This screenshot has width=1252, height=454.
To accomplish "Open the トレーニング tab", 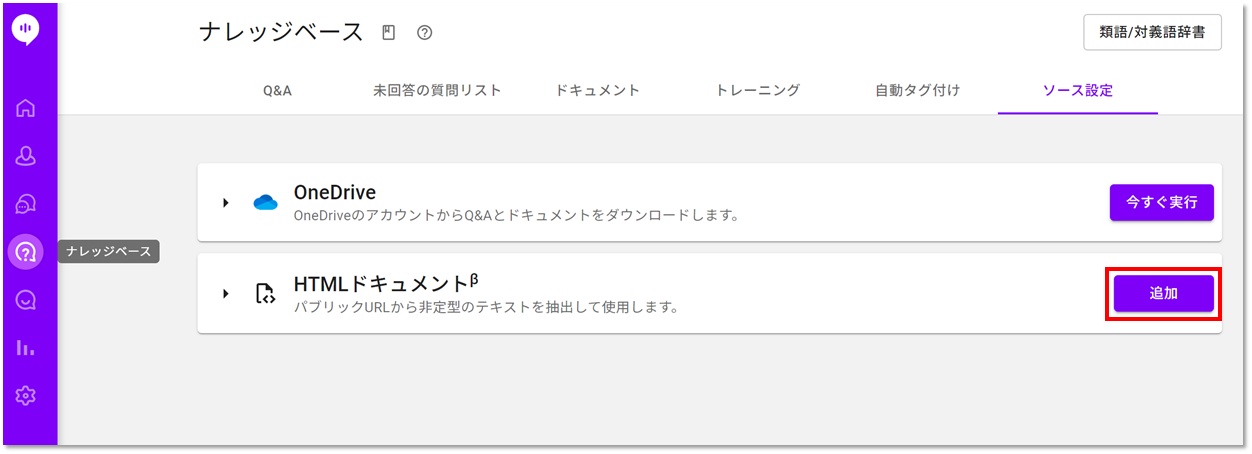I will coord(758,90).
